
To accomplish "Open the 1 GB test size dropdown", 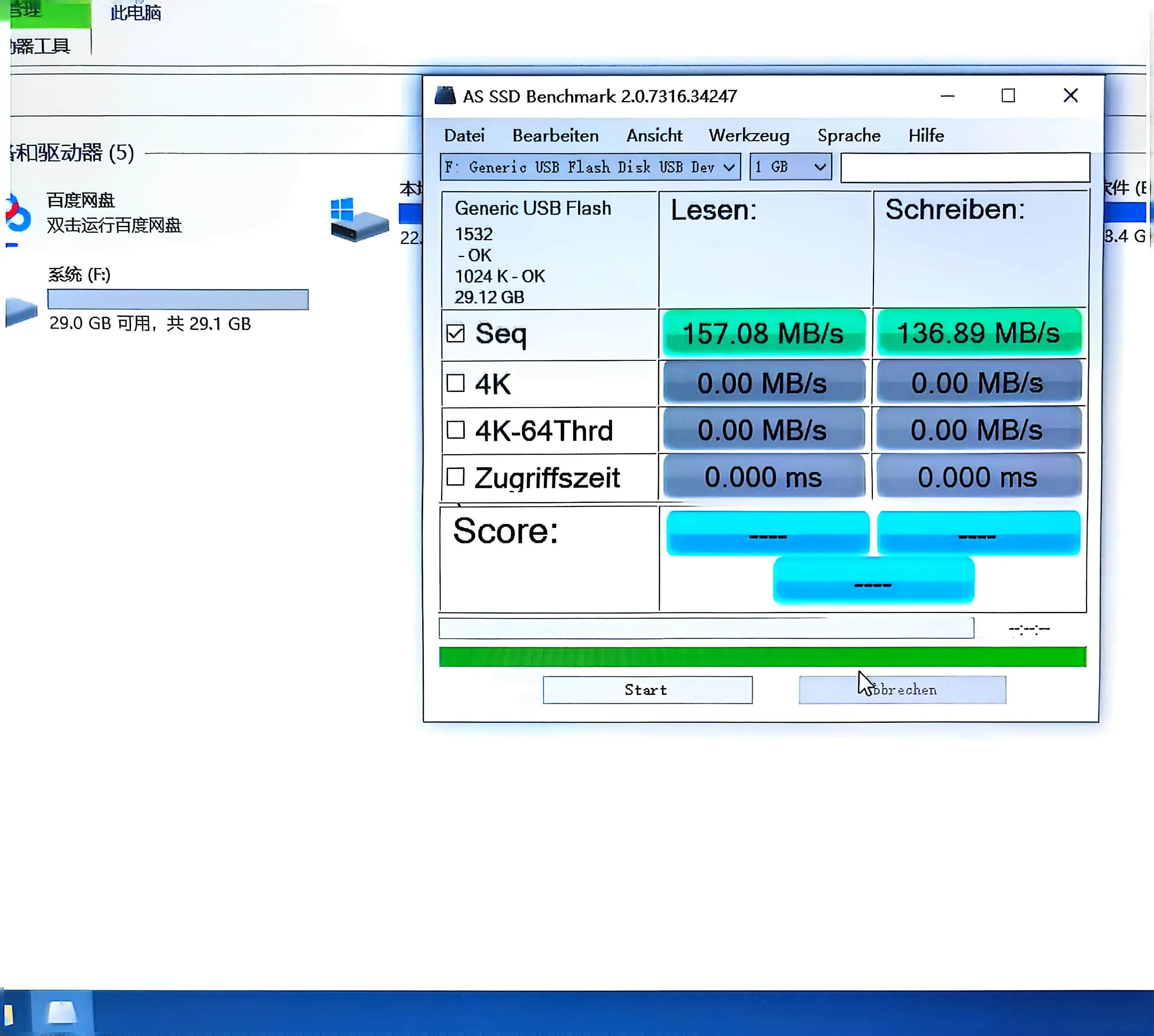I will coord(790,167).
